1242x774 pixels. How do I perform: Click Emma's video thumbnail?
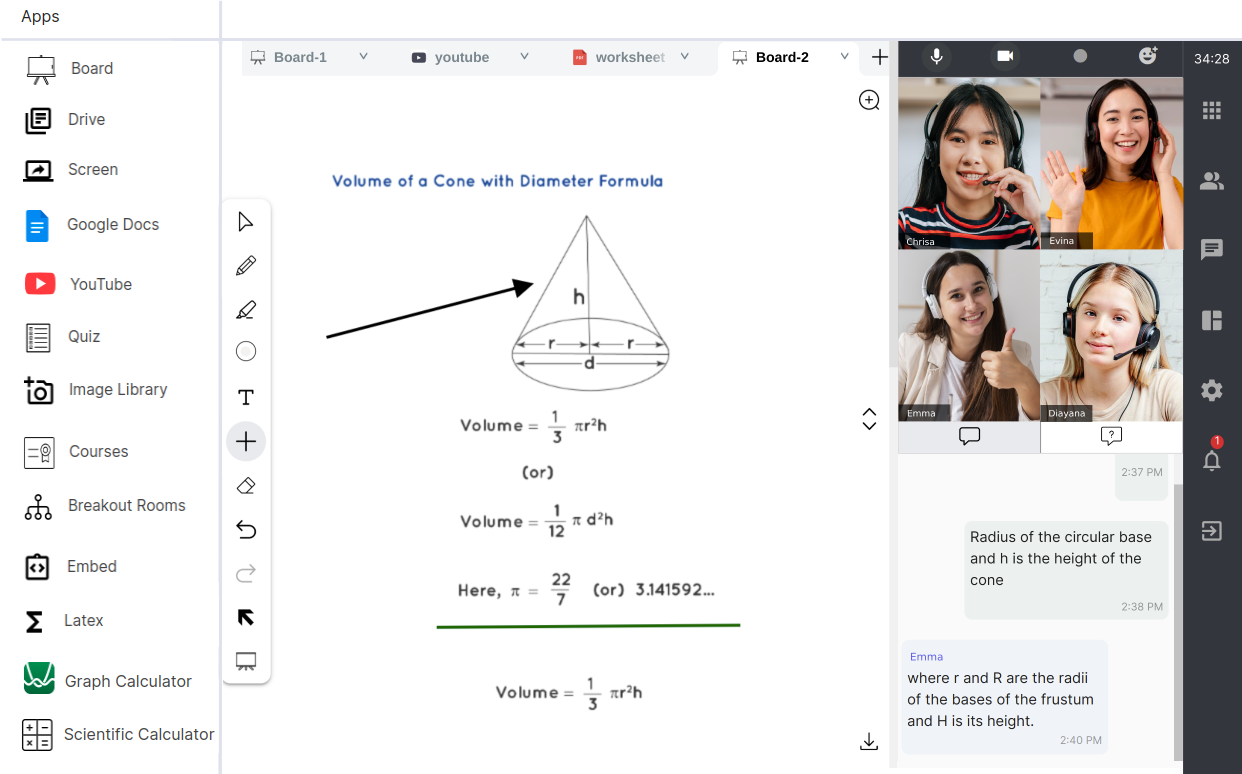click(x=968, y=335)
